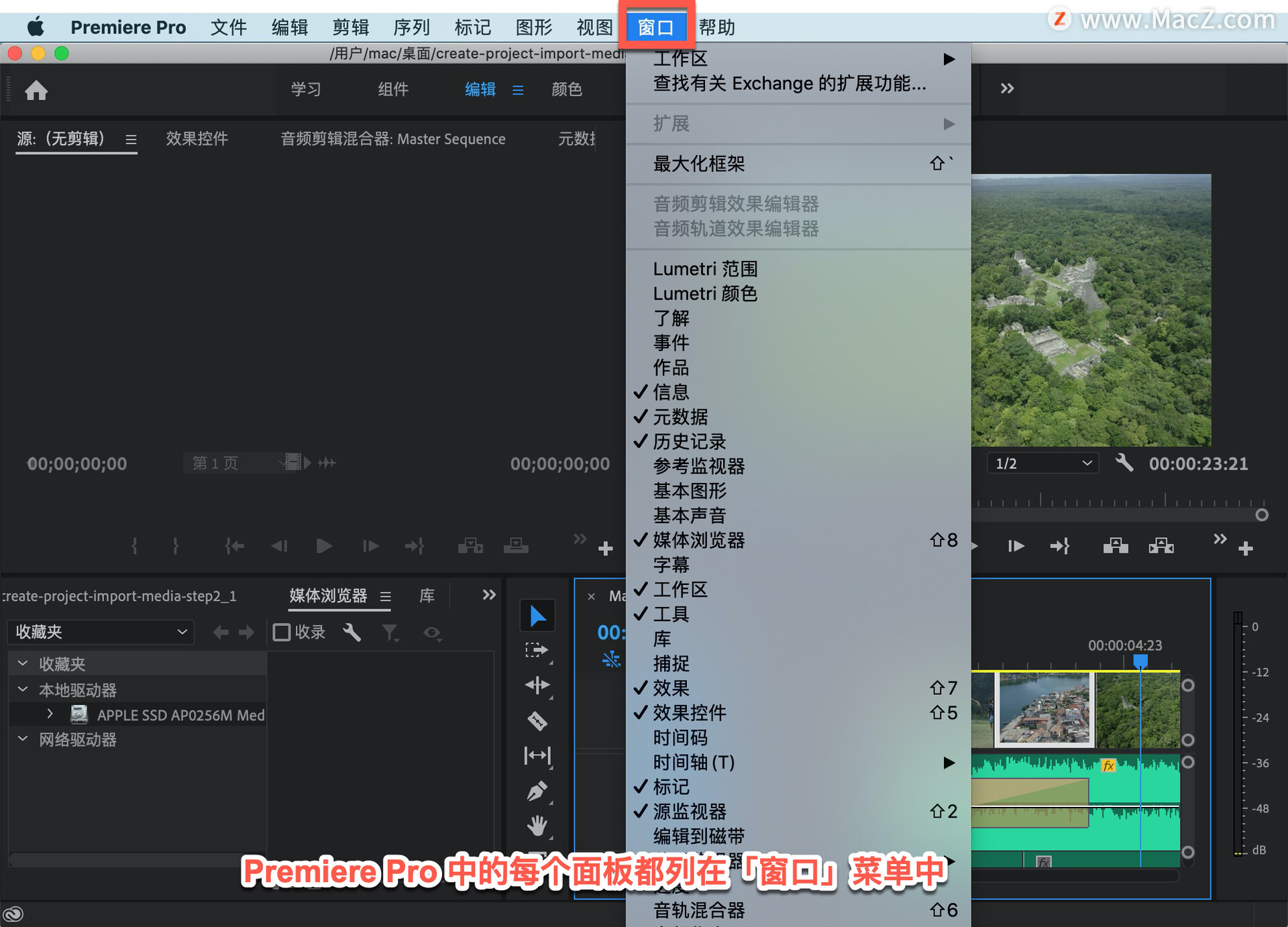
Task: Step back one frame in Source Monitor
Action: point(279,546)
